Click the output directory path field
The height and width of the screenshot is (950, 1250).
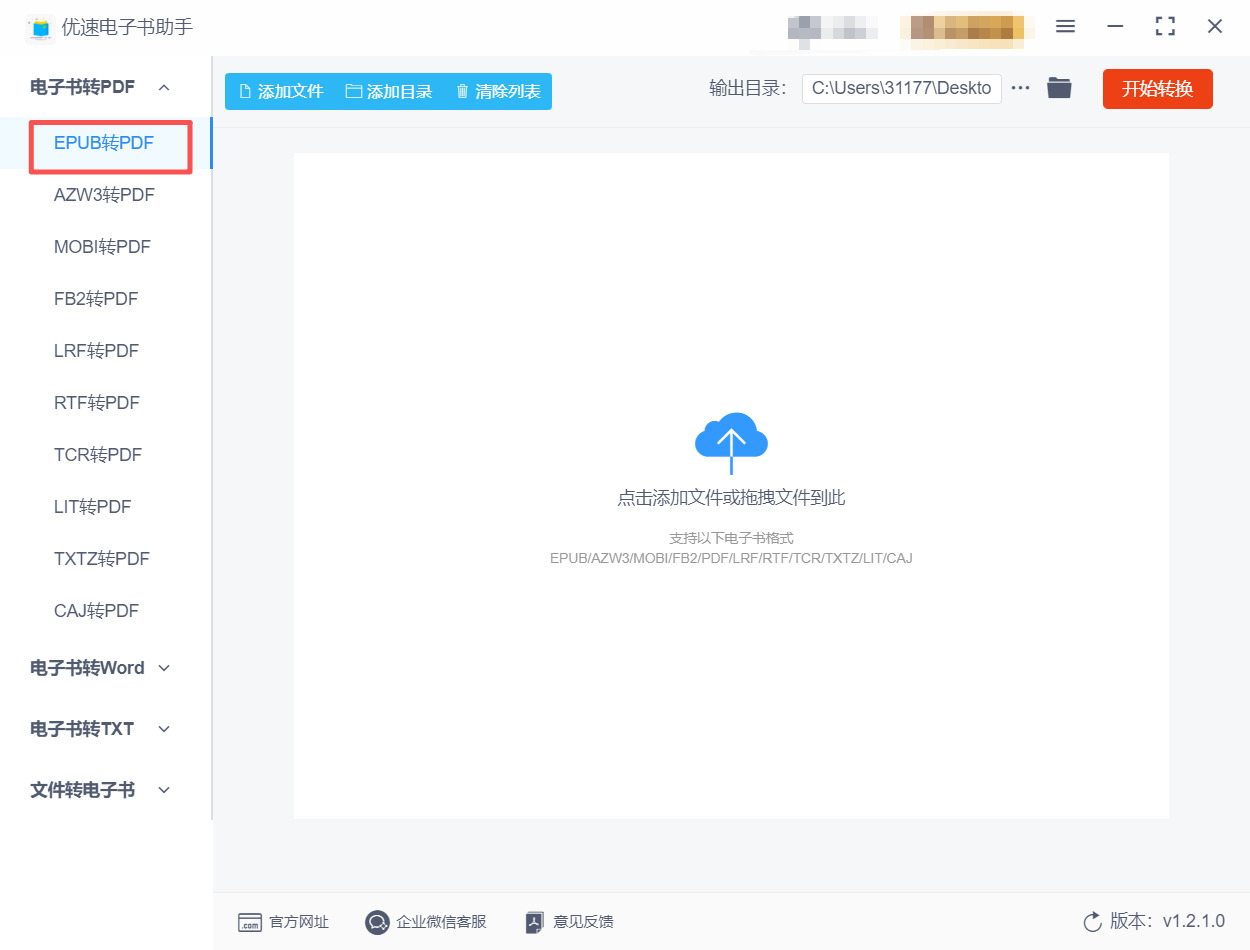[901, 88]
